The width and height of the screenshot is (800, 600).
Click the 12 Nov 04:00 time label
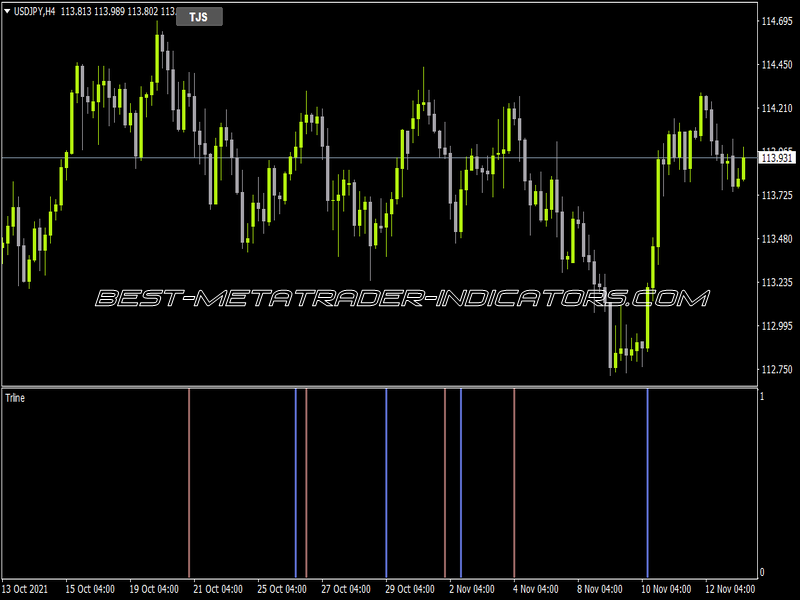(730, 589)
